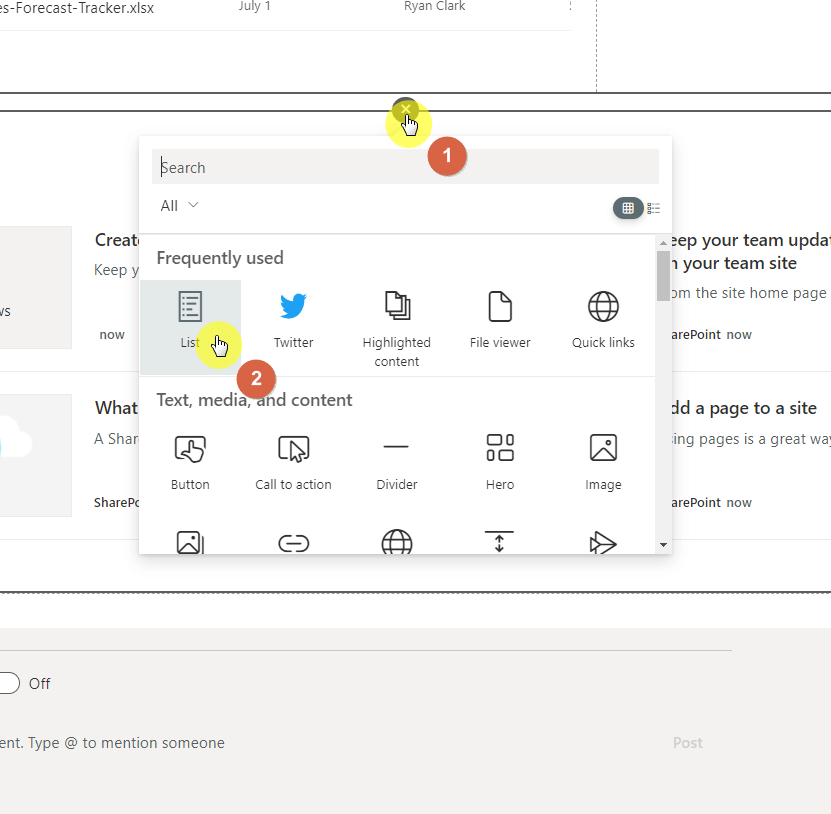The image size is (831, 814).
Task: Add a Button web part
Action: click(x=190, y=462)
